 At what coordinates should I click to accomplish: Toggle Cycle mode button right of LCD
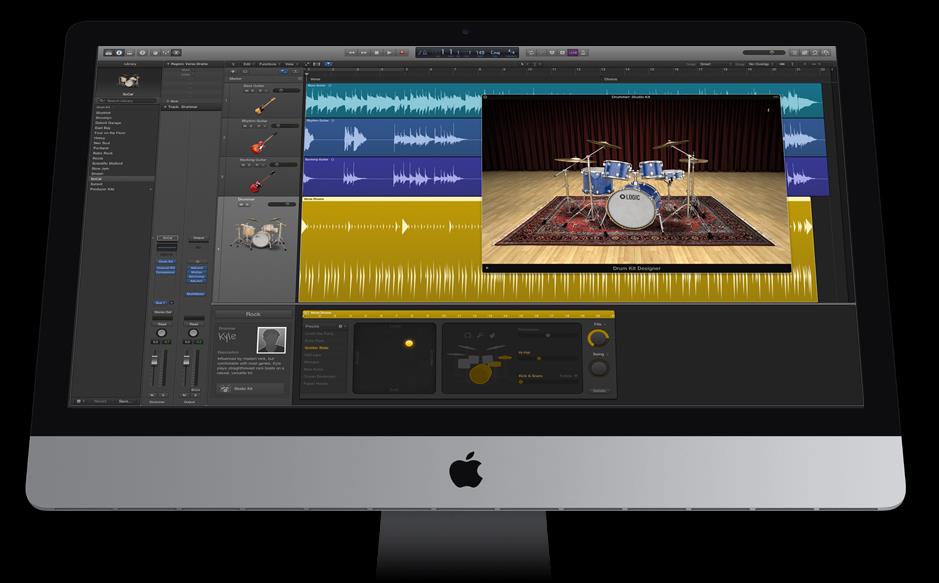(x=532, y=53)
